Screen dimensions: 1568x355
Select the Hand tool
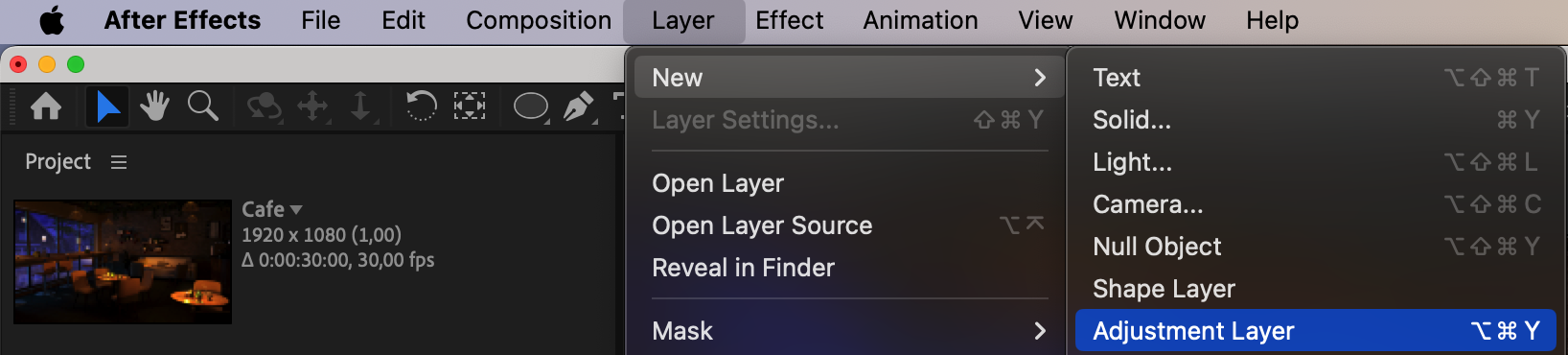(154, 106)
